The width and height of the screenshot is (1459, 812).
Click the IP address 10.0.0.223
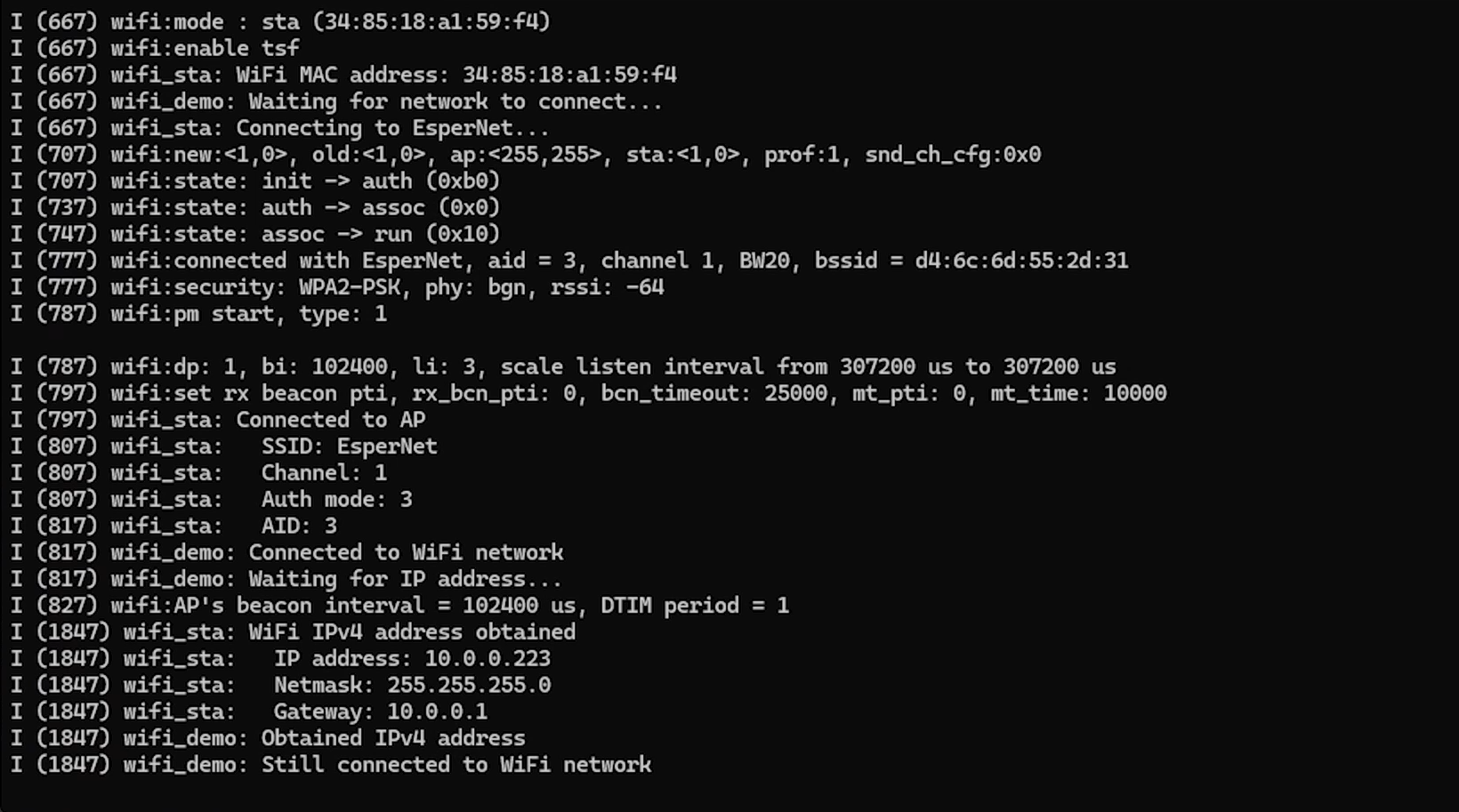pyautogui.click(x=488, y=659)
